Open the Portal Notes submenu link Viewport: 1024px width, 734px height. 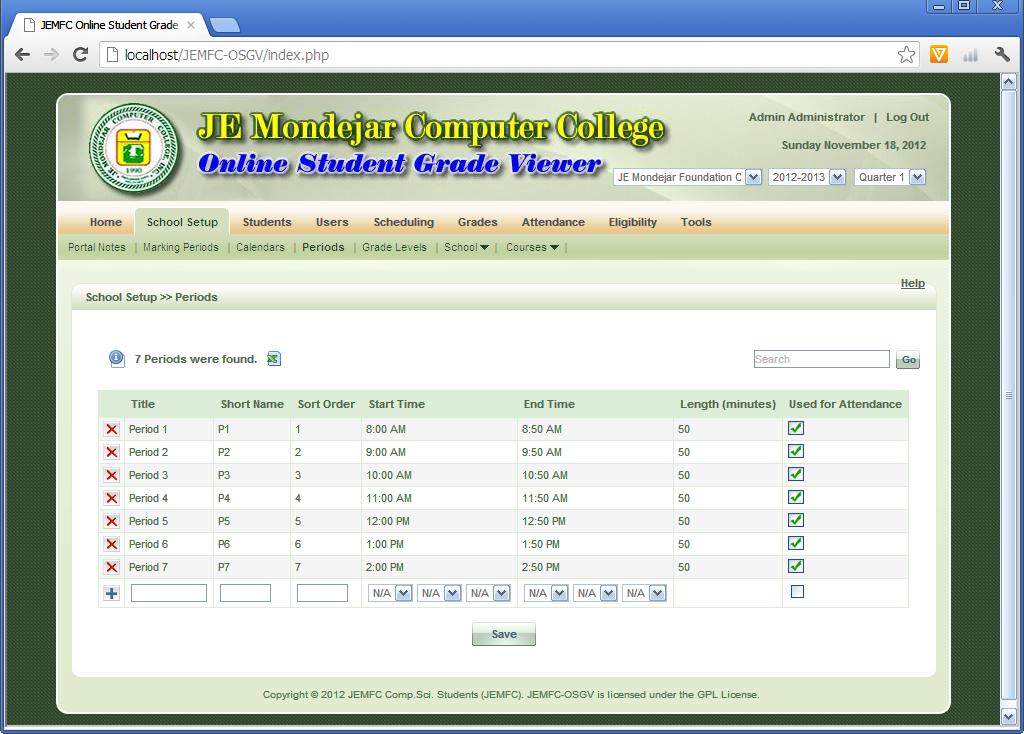click(97, 247)
